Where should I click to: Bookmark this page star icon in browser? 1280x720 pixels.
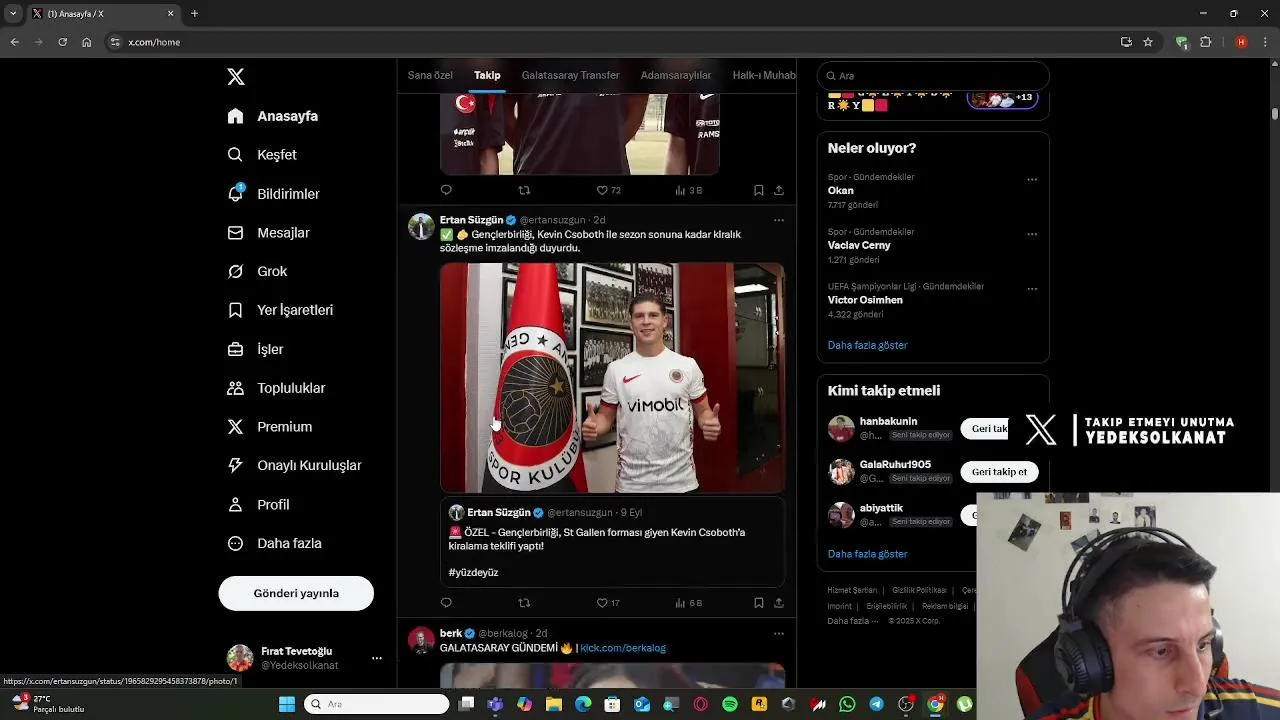(1148, 42)
